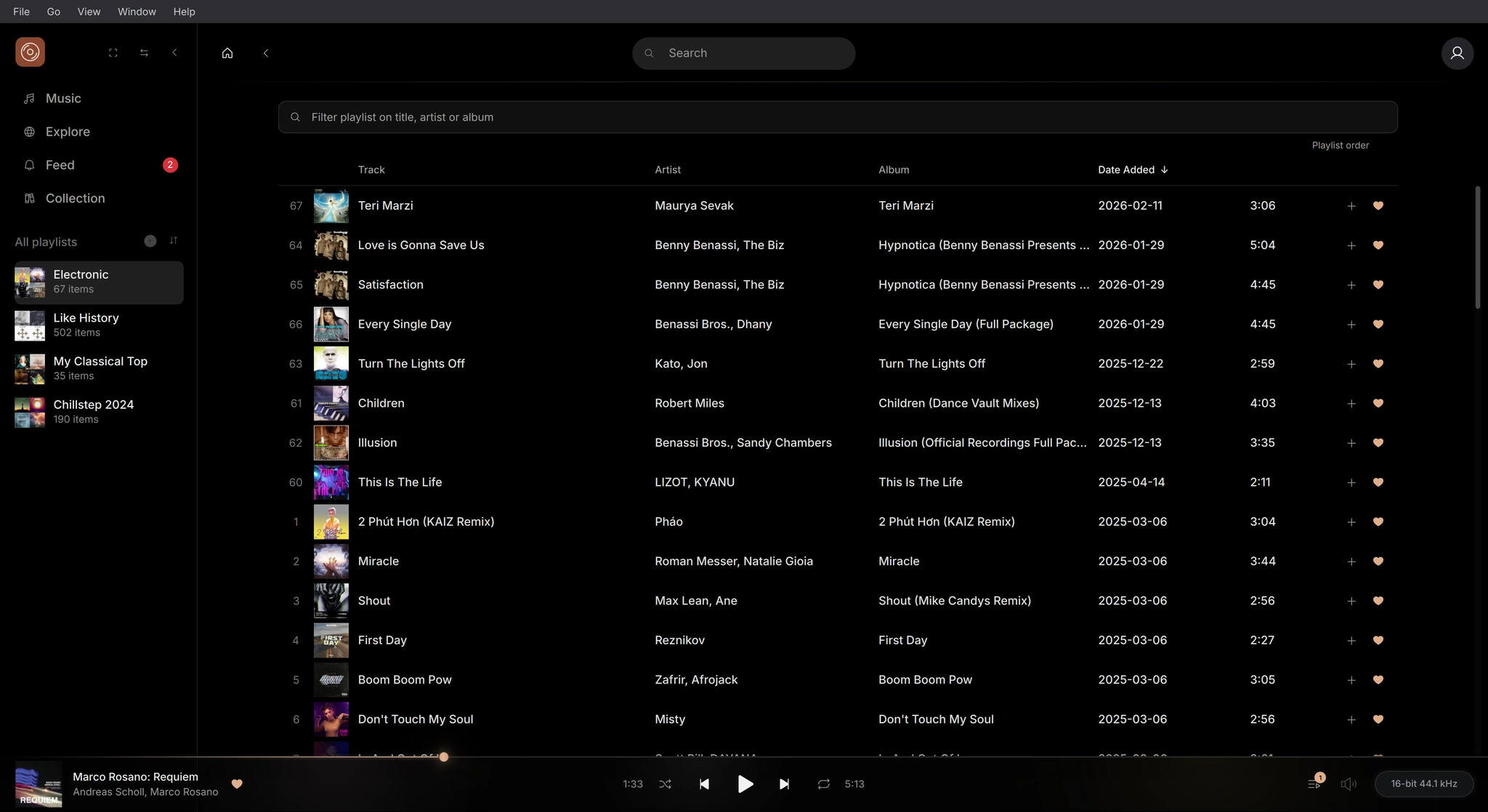Open the Feed section
Screen dimensions: 1488x812
click(x=60, y=165)
